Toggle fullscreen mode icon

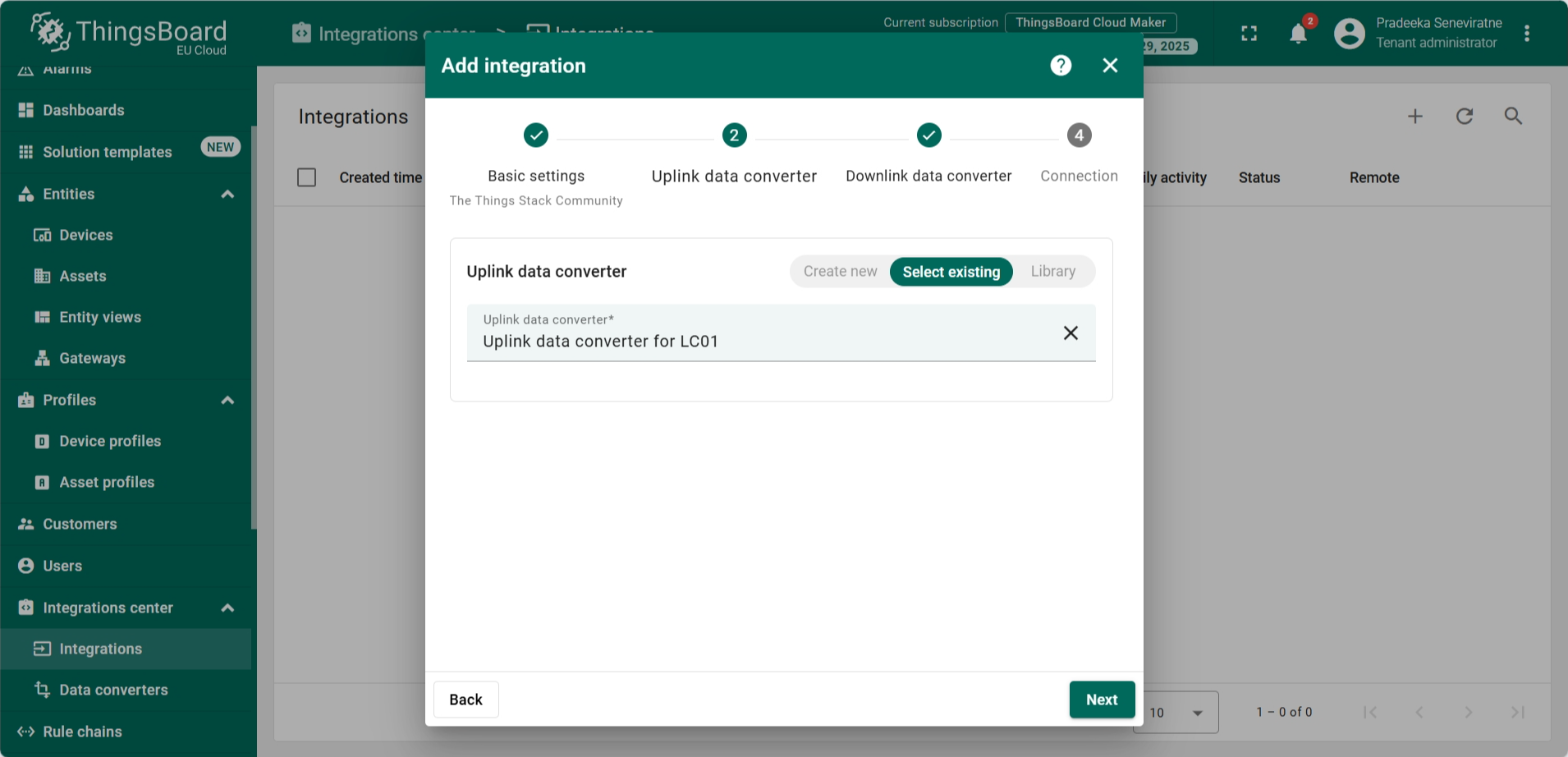pyautogui.click(x=1249, y=34)
